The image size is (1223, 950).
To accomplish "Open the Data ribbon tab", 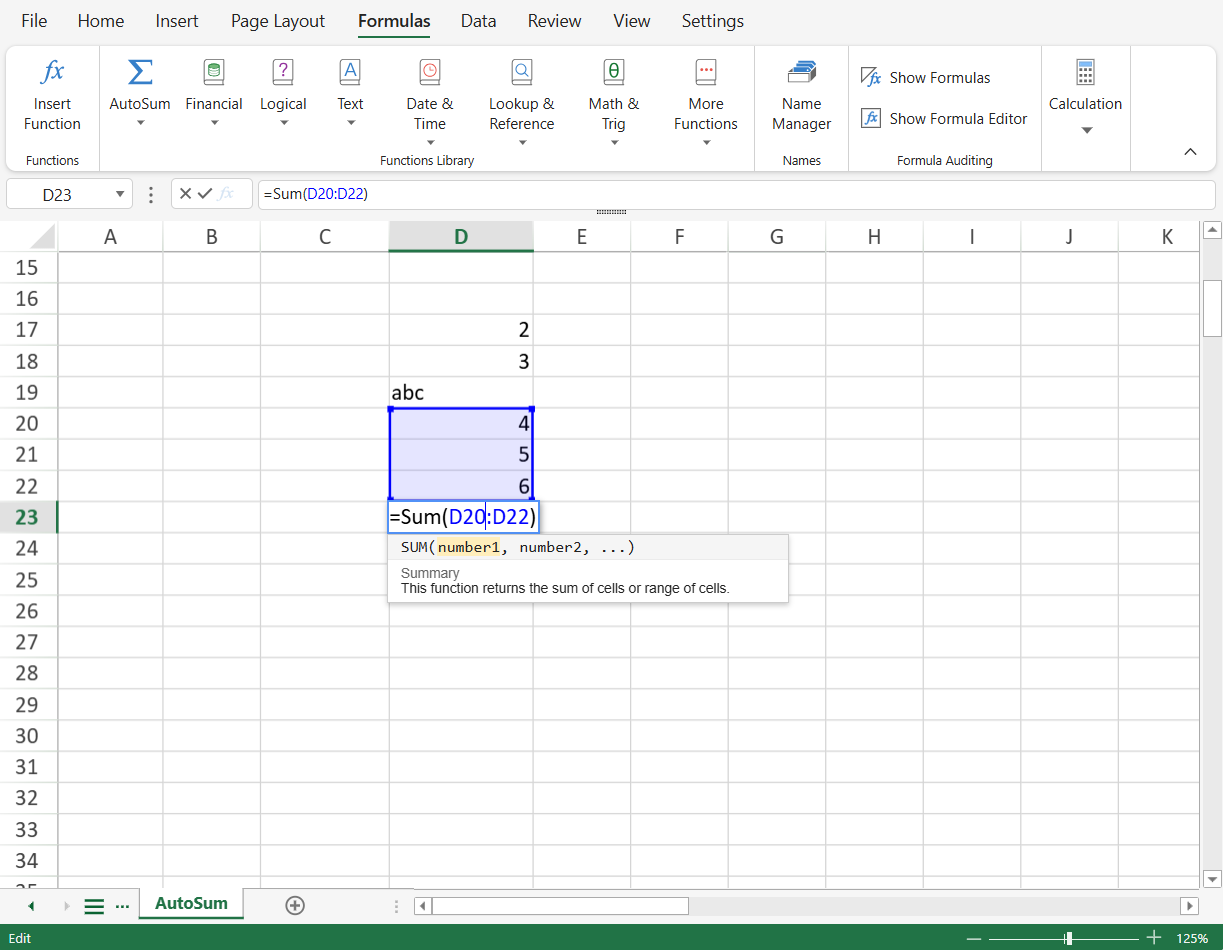I will point(478,21).
